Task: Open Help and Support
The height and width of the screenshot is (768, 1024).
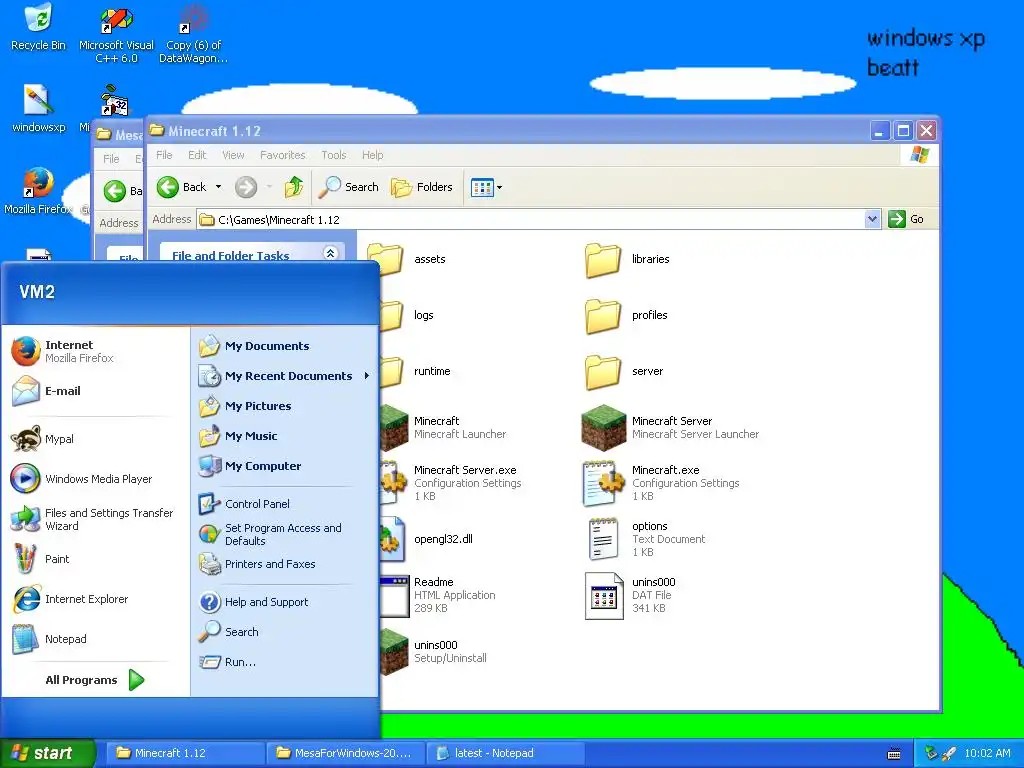Action: [285, 601]
